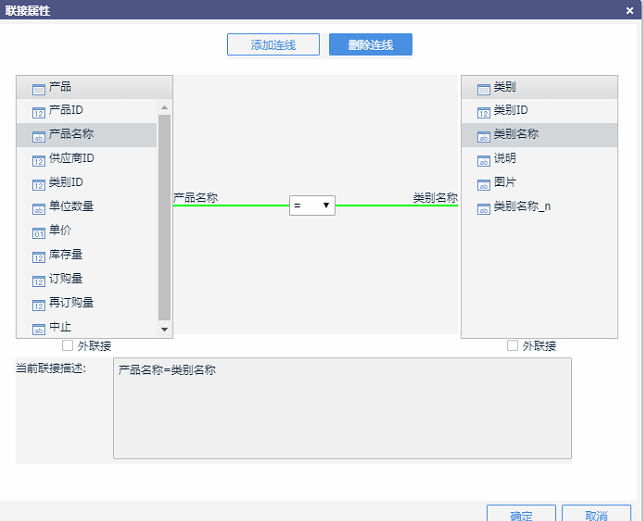This screenshot has height=521, width=643.
Task: Click the text-type icon beside 图片
Action: point(483,185)
